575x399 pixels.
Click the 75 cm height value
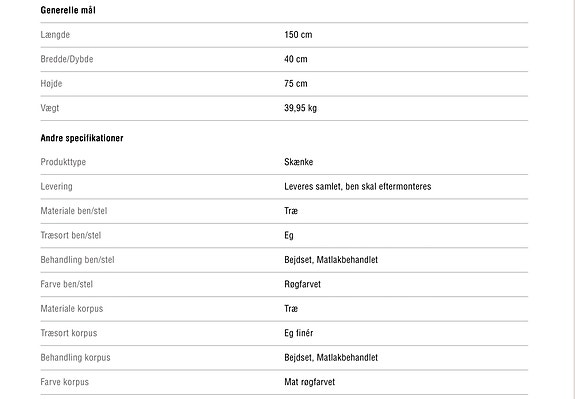tap(296, 84)
